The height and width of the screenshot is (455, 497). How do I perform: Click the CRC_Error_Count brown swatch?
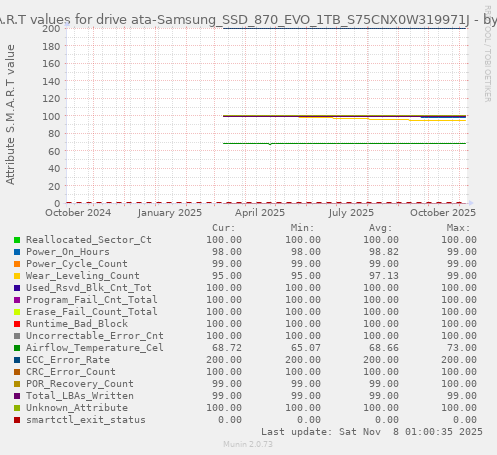[x=17, y=372]
